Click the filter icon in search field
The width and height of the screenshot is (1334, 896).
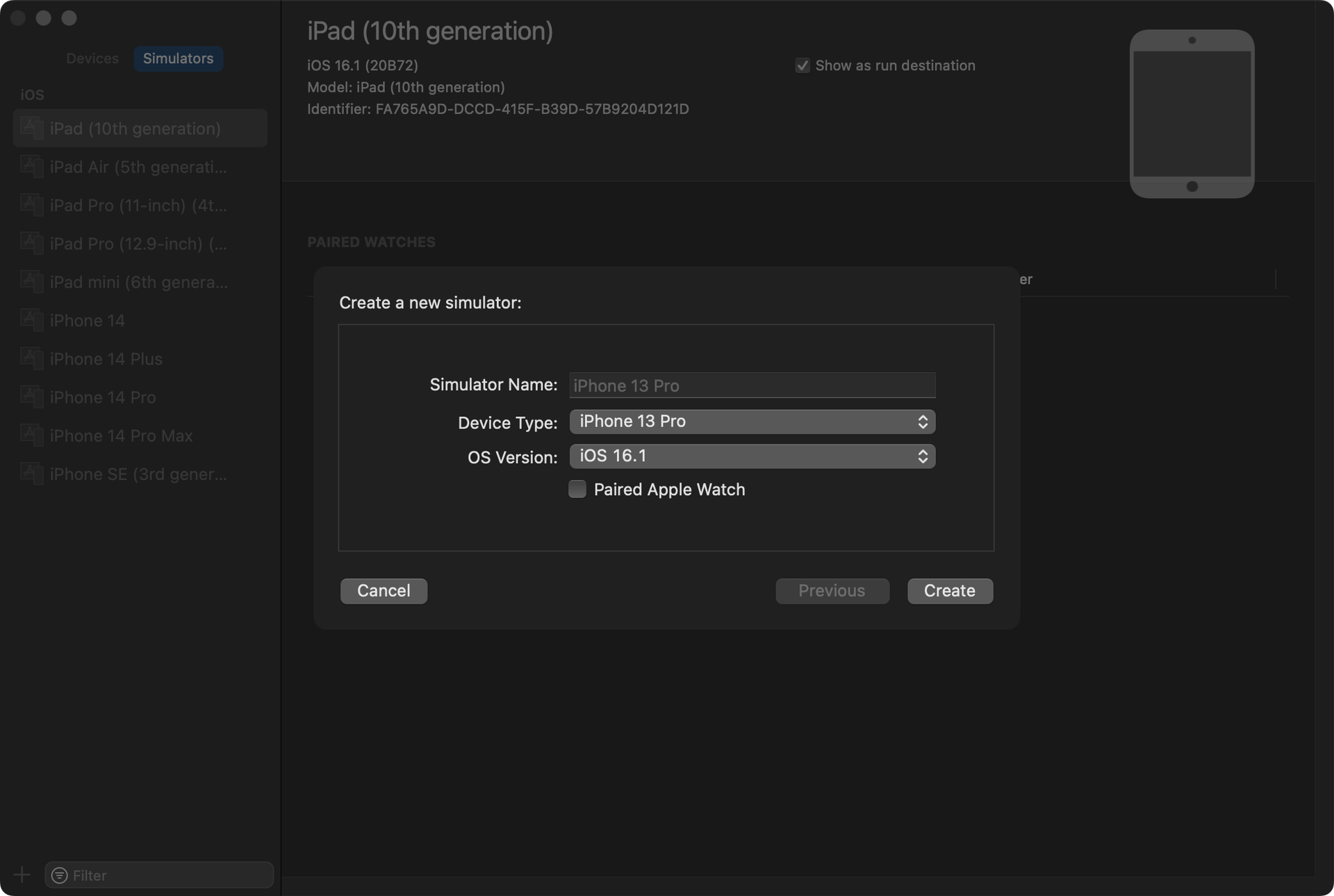[x=60, y=875]
